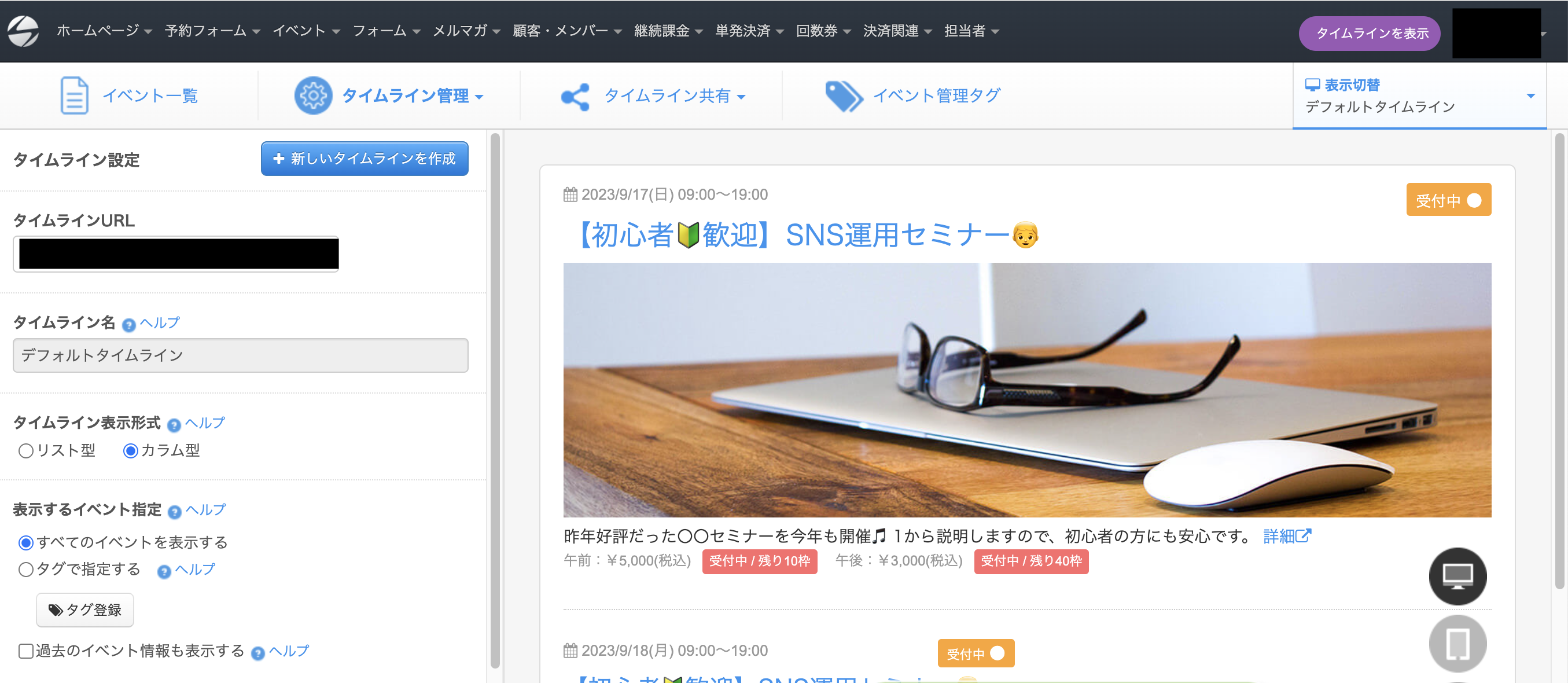
Task: Select the リスト型 radio button
Action: 25,451
